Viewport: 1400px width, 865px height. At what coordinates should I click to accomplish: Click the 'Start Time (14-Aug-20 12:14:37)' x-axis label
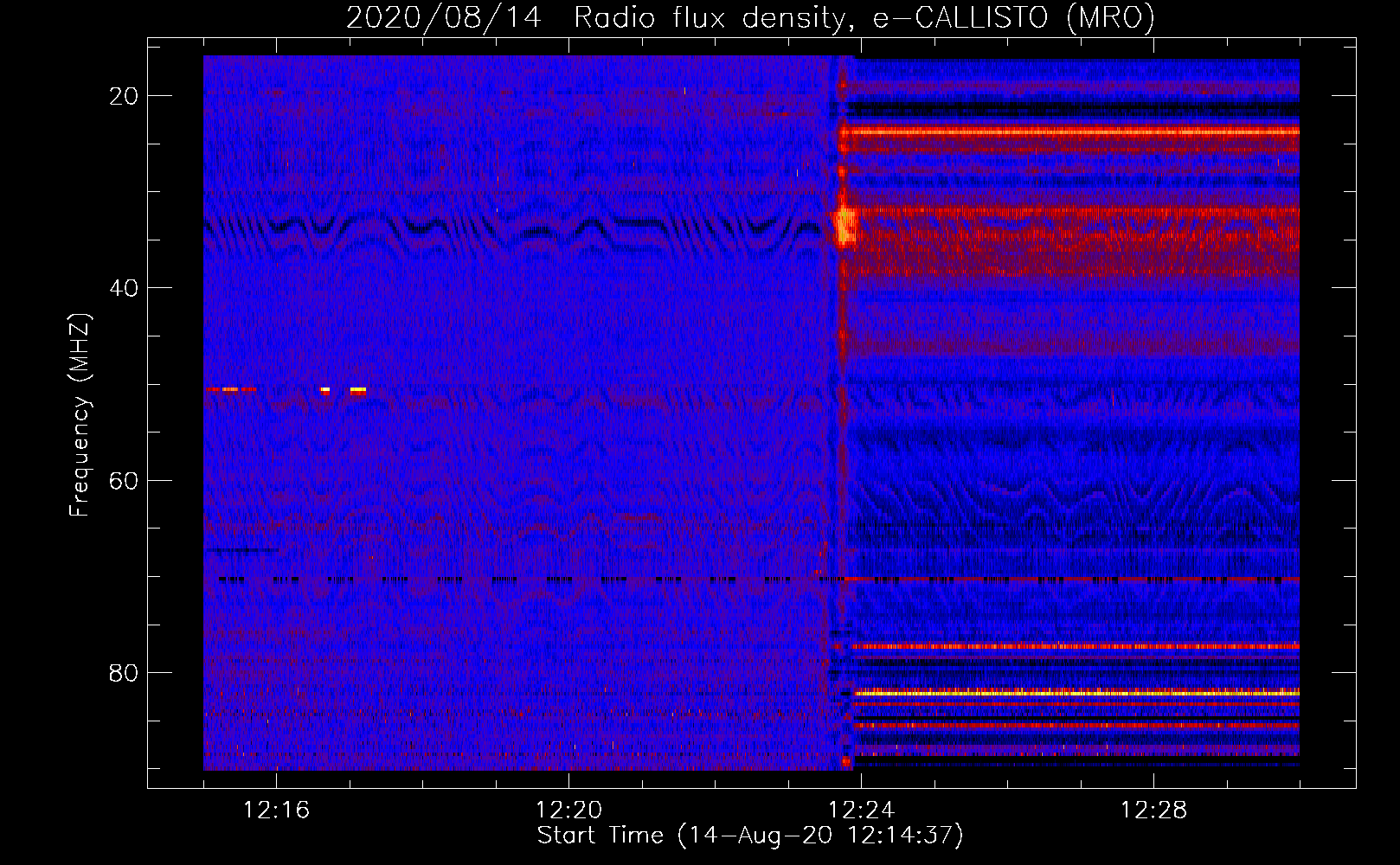[750, 836]
